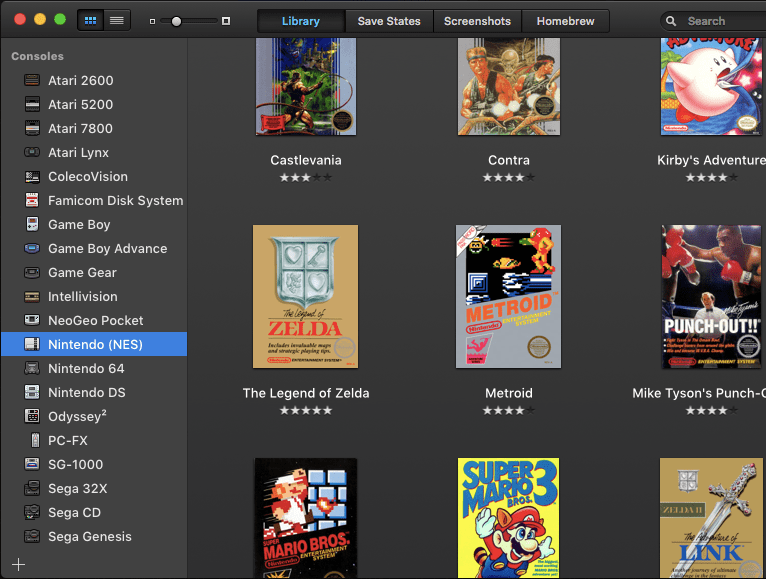This screenshot has height=579, width=766.
Task: Click the Contra title text
Action: tap(509, 160)
